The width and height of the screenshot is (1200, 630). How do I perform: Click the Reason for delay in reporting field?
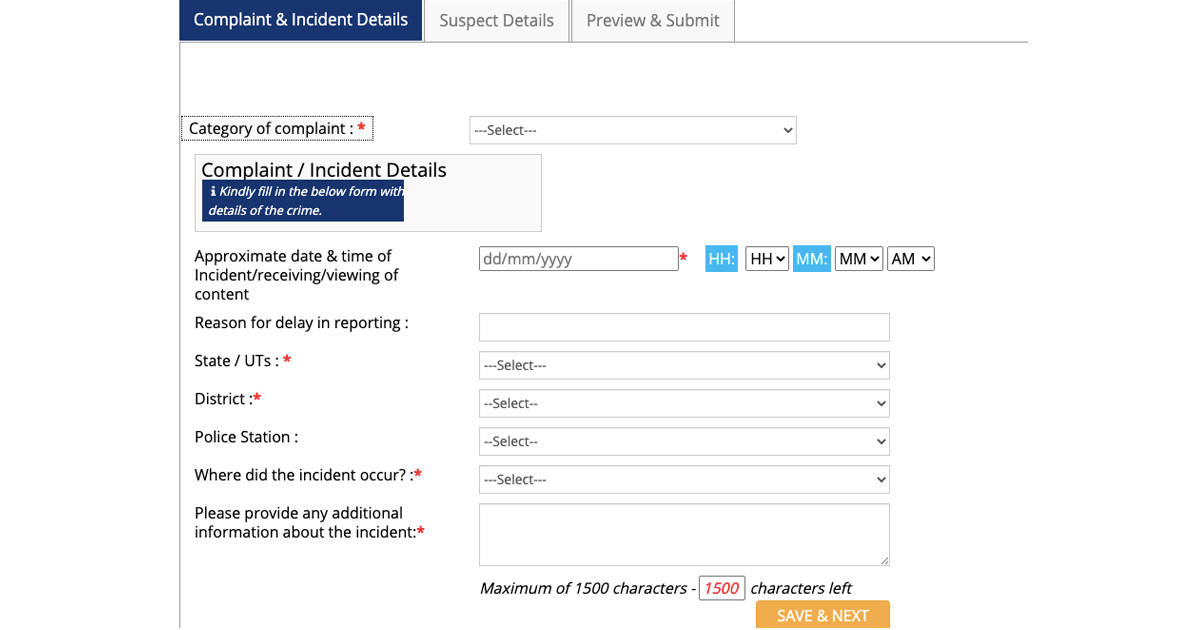click(x=684, y=327)
